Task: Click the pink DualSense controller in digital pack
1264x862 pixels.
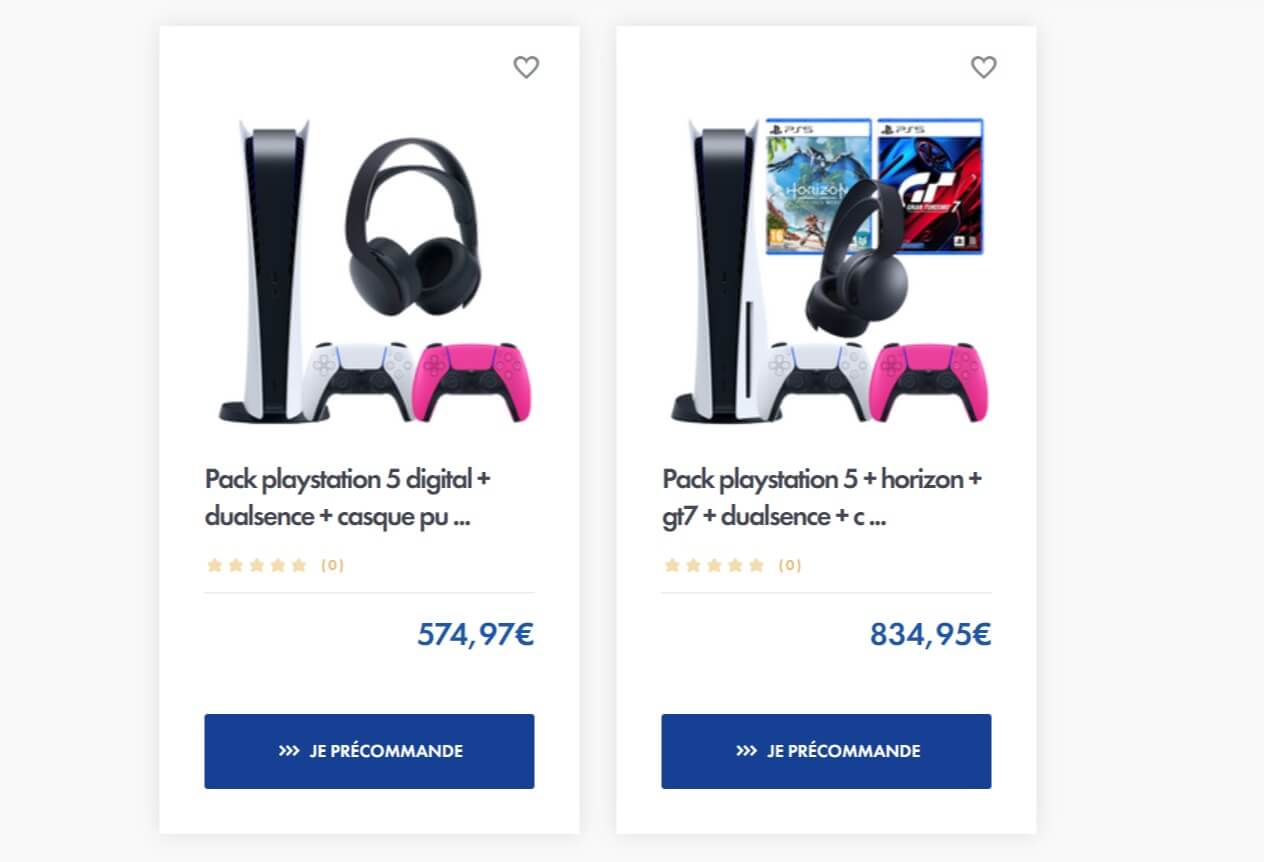Action: (x=472, y=381)
